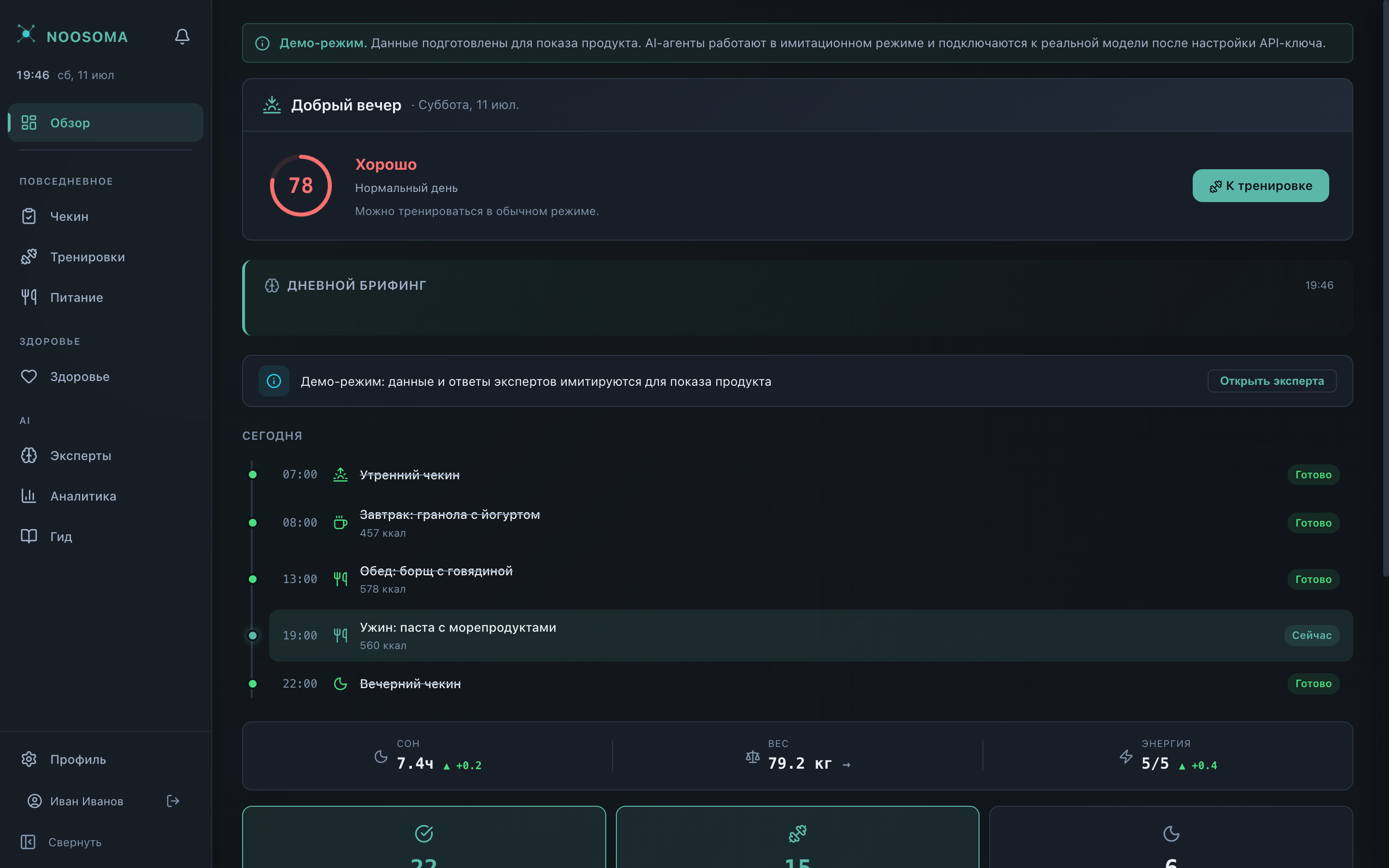
Task: Click the 22:00 timeline dot
Action: coord(253,684)
